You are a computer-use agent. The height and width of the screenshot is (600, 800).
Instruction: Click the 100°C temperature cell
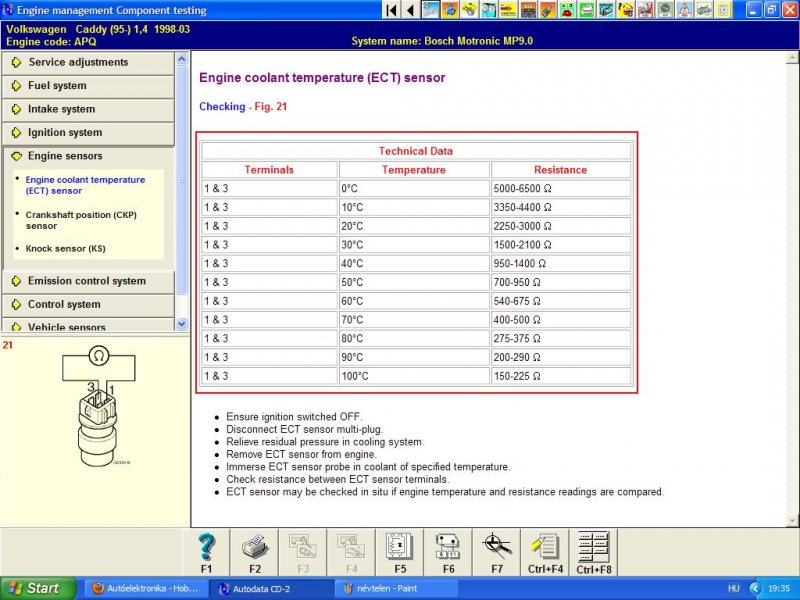point(414,377)
